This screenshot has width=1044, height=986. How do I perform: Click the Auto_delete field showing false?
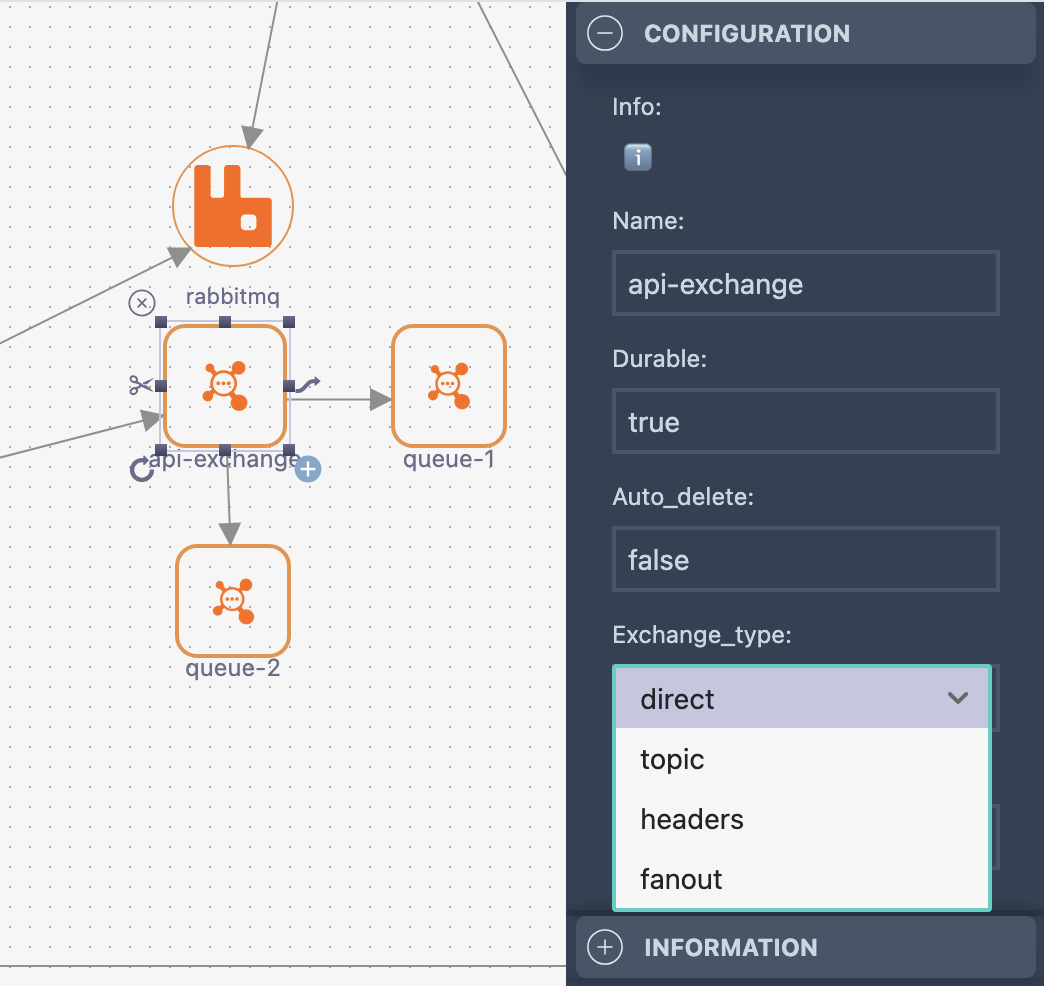(x=805, y=560)
